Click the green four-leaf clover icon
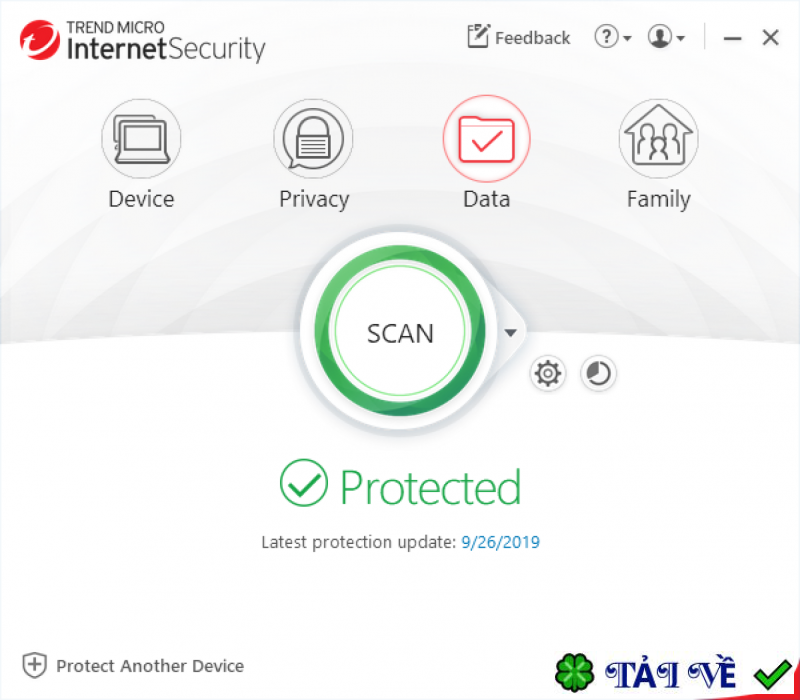This screenshot has width=800, height=700. point(574,672)
